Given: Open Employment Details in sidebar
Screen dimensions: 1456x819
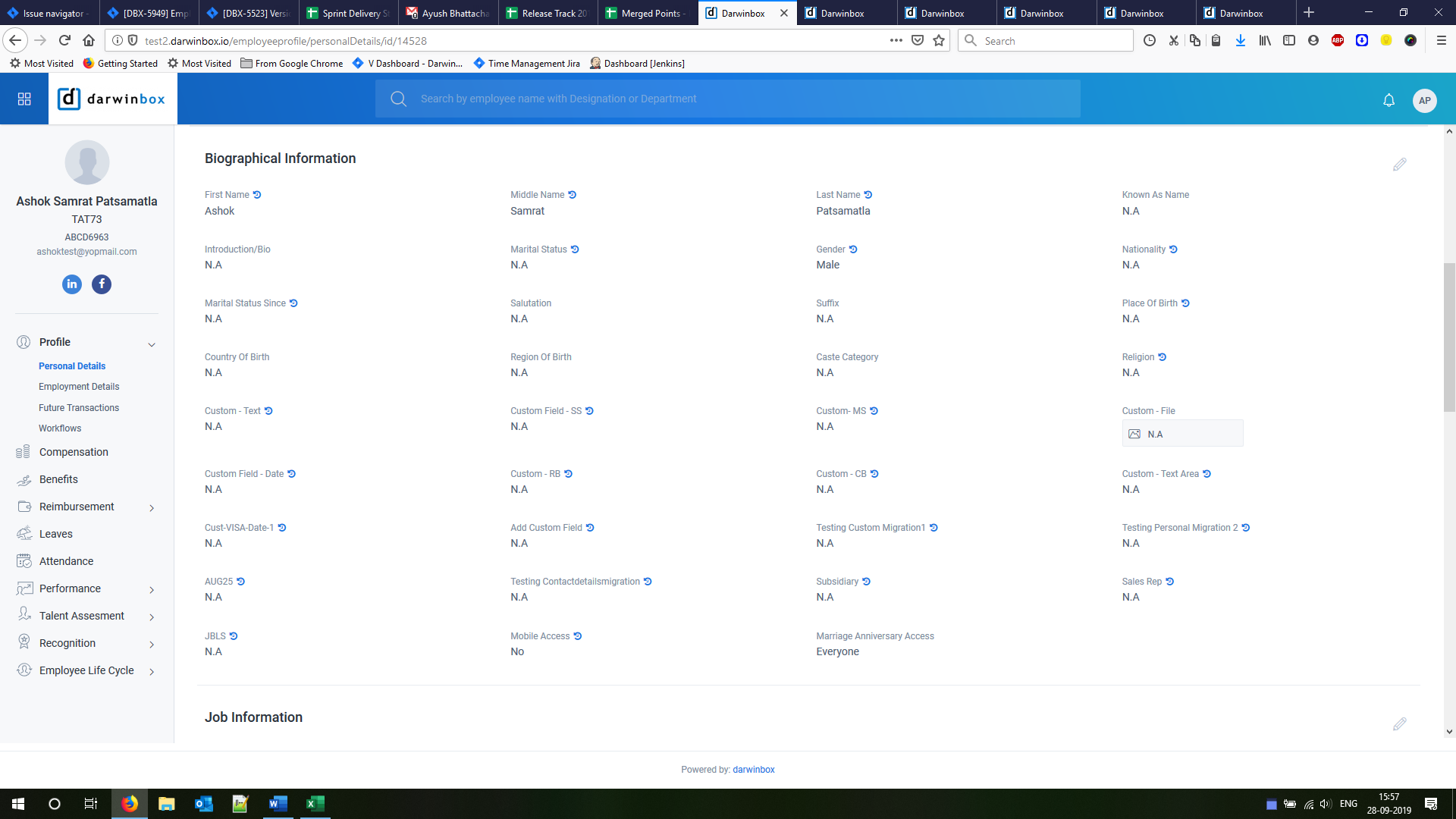Looking at the screenshot, I should (x=79, y=387).
